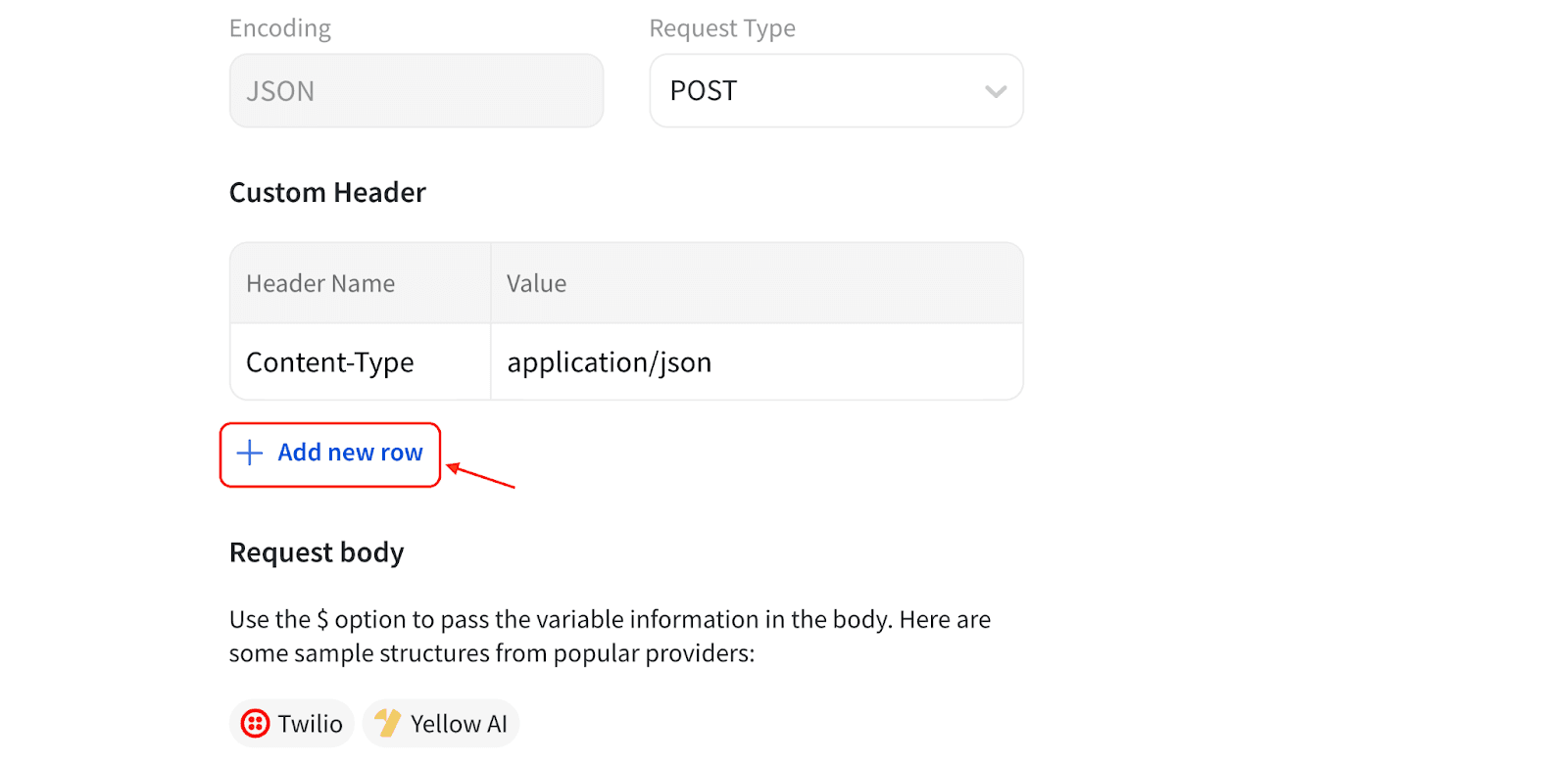Click the sample structures providers sentence
The width and height of the screenshot is (1568, 766).
[492, 653]
